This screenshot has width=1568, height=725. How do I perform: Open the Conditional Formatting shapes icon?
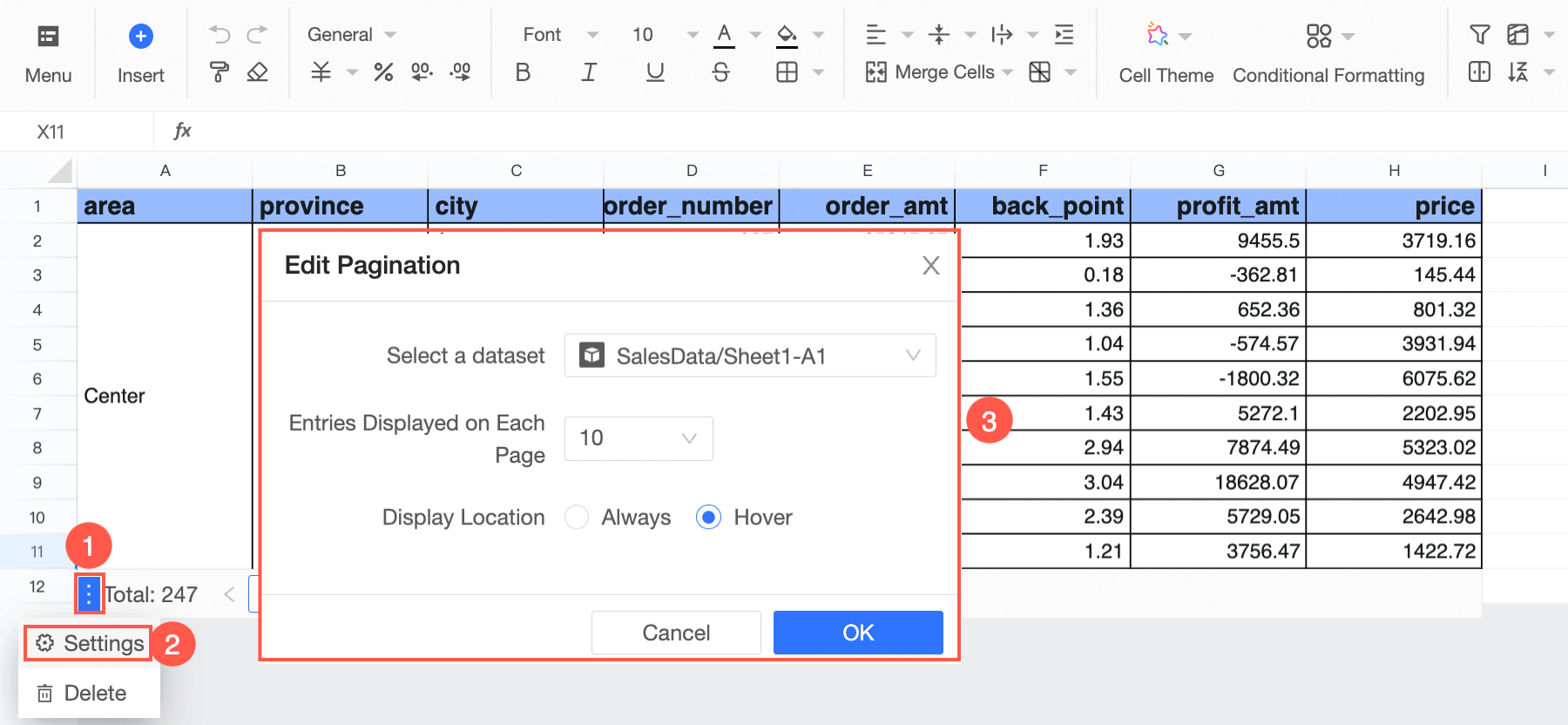click(1319, 35)
